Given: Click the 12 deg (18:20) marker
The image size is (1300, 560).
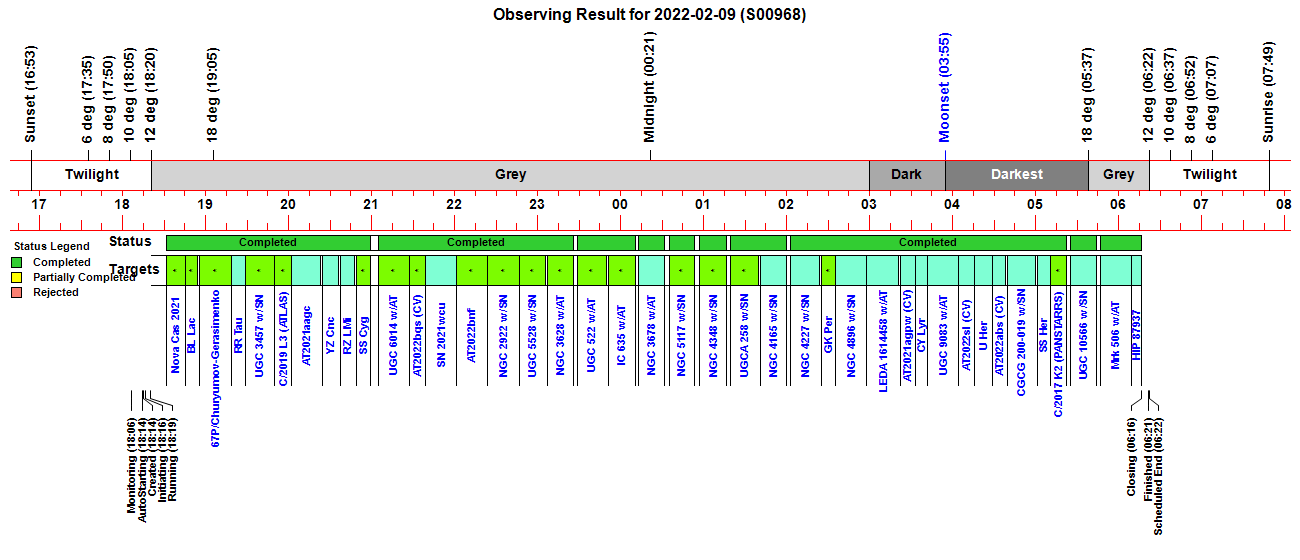Looking at the screenshot, I should point(150,94).
